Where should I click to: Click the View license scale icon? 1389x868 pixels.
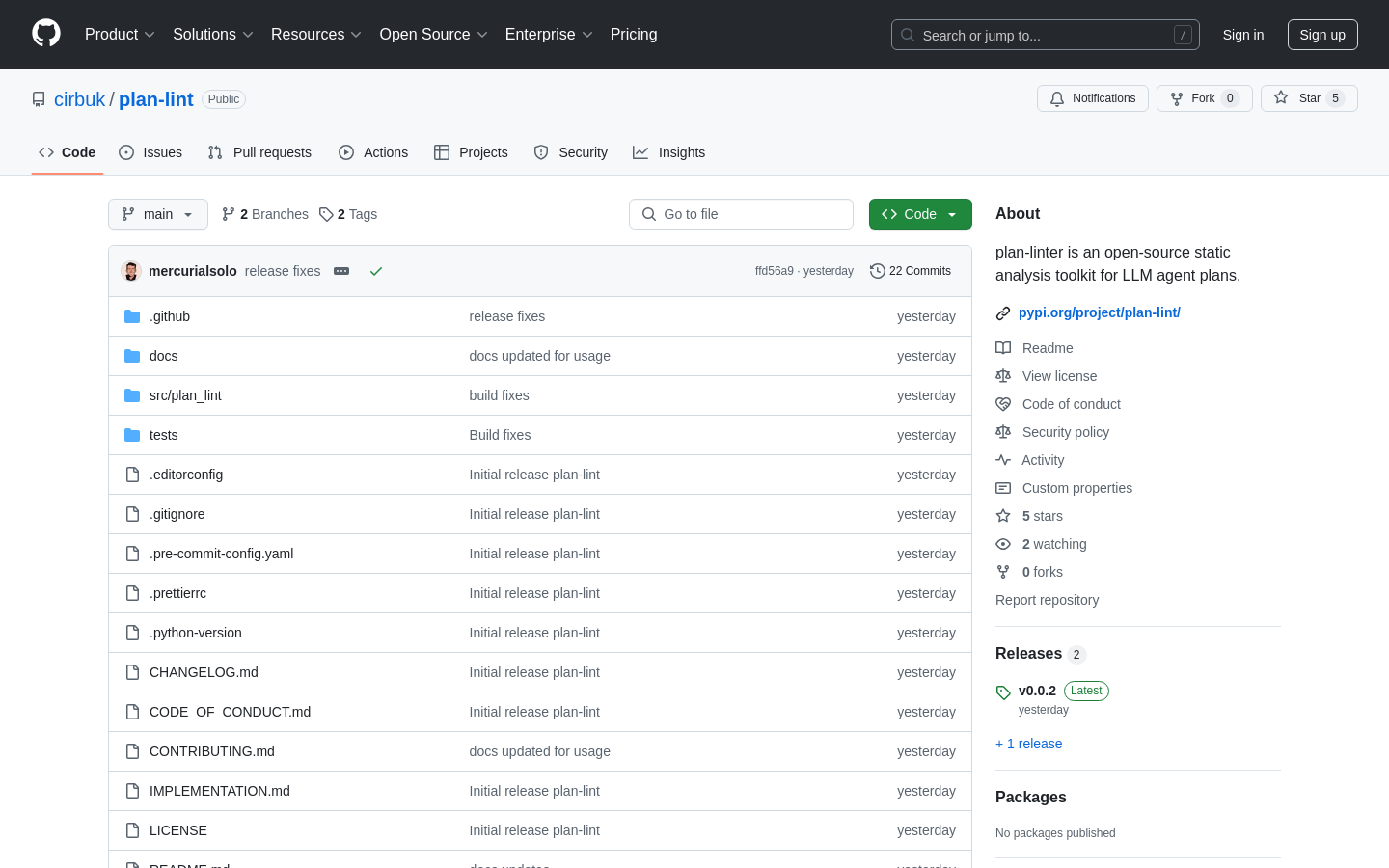pyautogui.click(x=1003, y=376)
